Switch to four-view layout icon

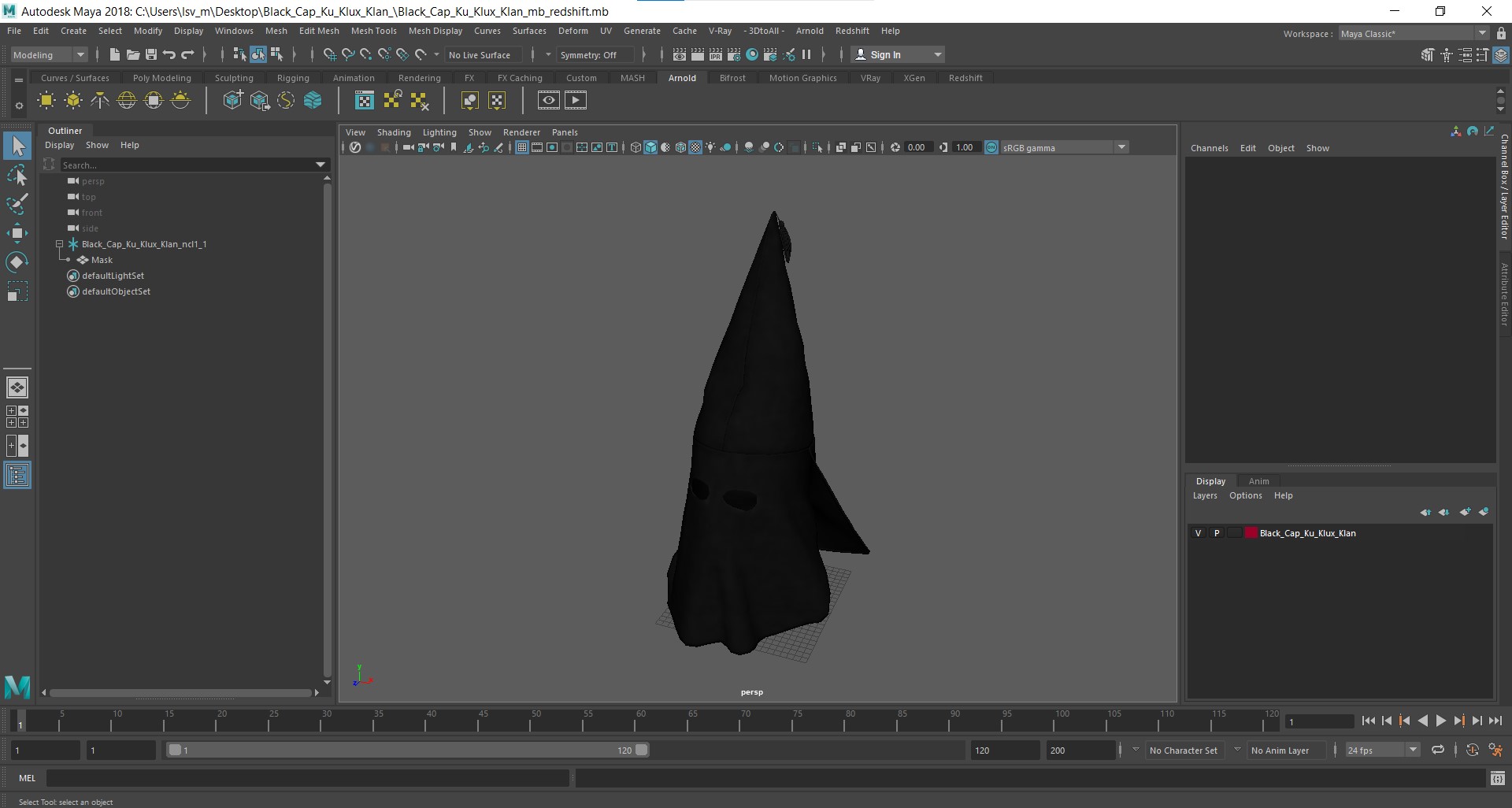17,417
